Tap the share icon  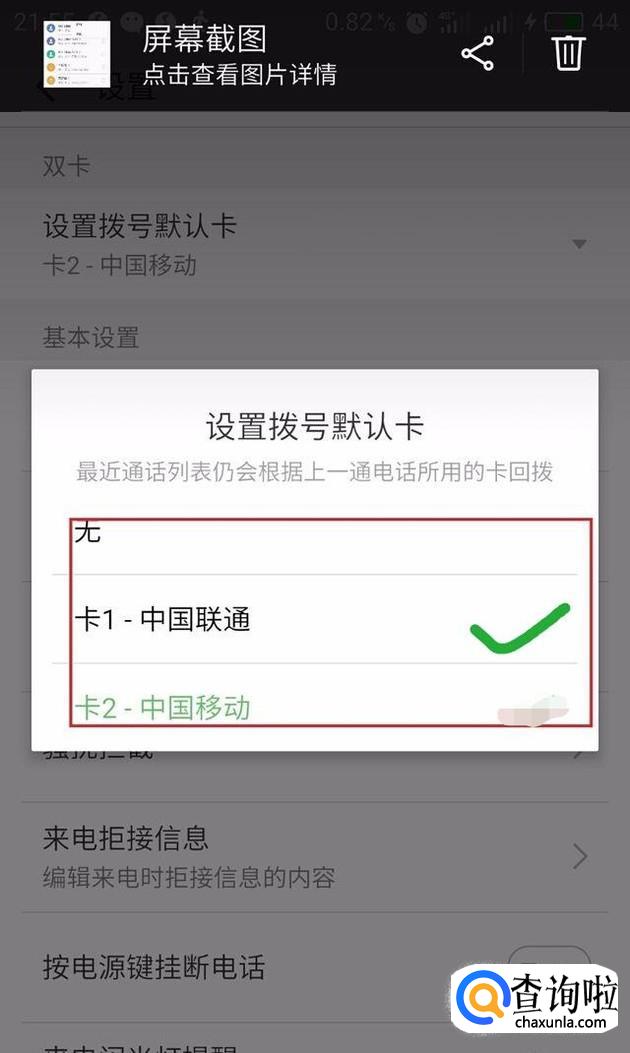coord(478,53)
